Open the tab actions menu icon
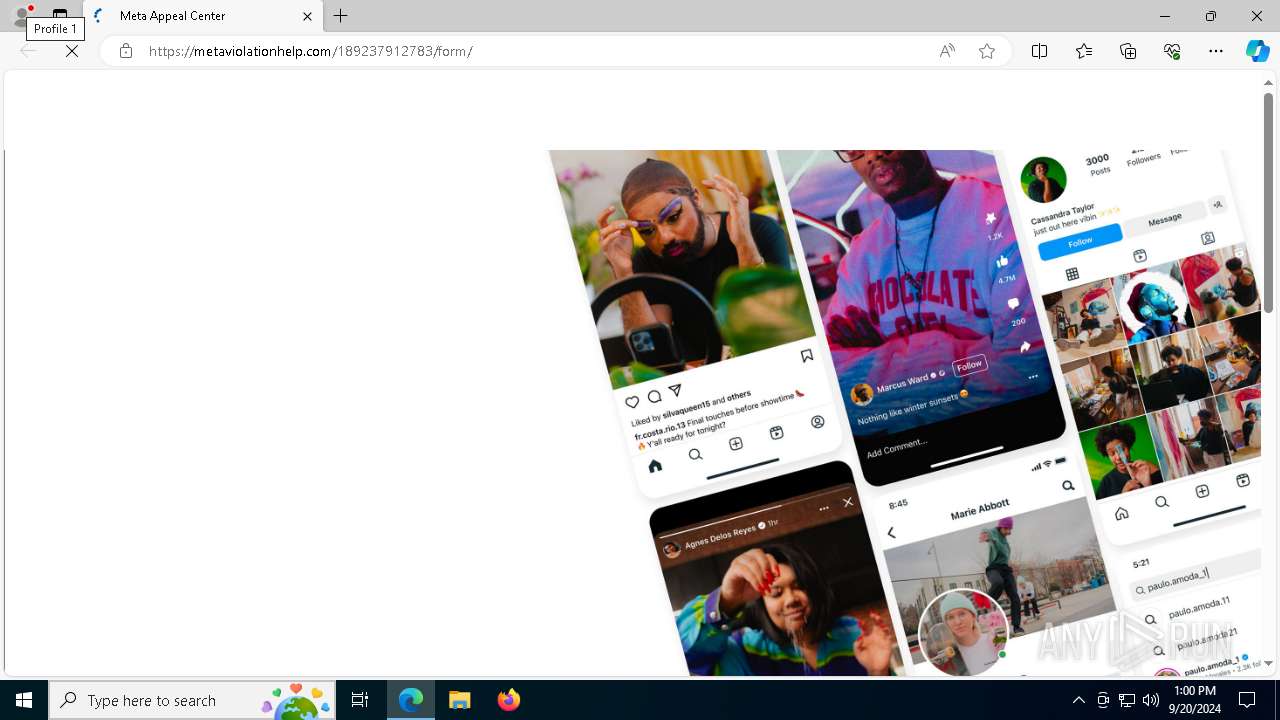The image size is (1280, 720). pos(60,15)
